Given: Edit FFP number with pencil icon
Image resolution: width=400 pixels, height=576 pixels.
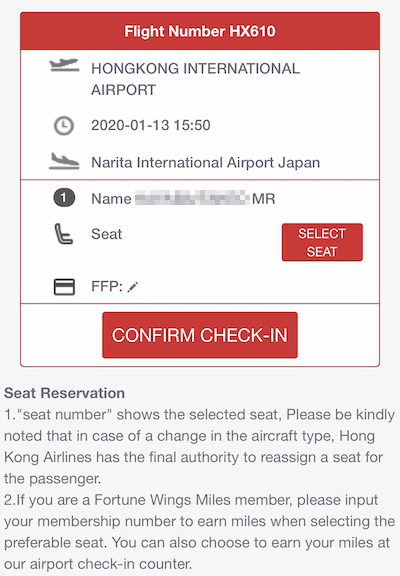Looking at the screenshot, I should pos(133,287).
